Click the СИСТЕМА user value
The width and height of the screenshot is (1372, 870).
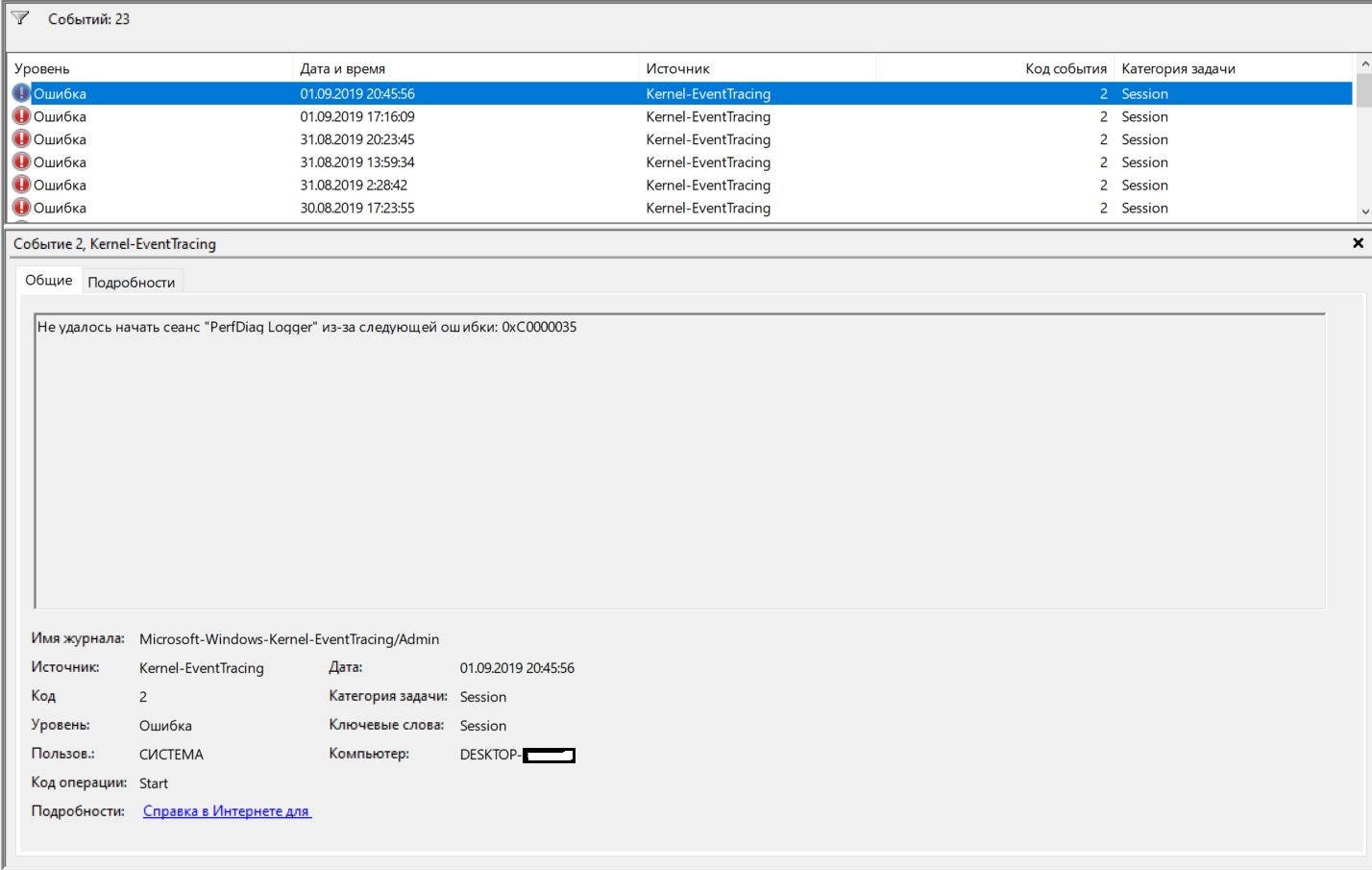[171, 755]
